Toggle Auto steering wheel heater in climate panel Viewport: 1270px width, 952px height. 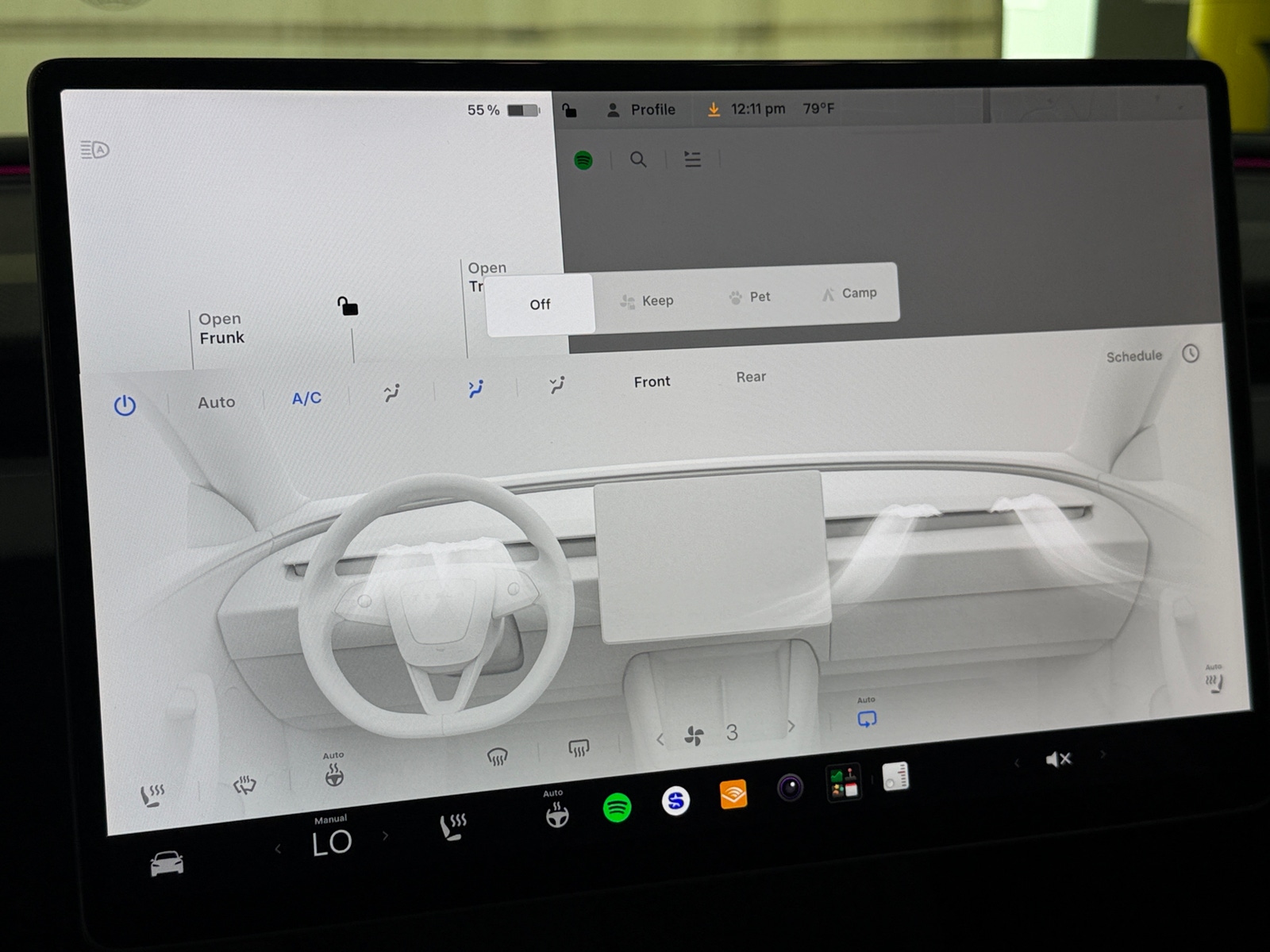[x=334, y=770]
